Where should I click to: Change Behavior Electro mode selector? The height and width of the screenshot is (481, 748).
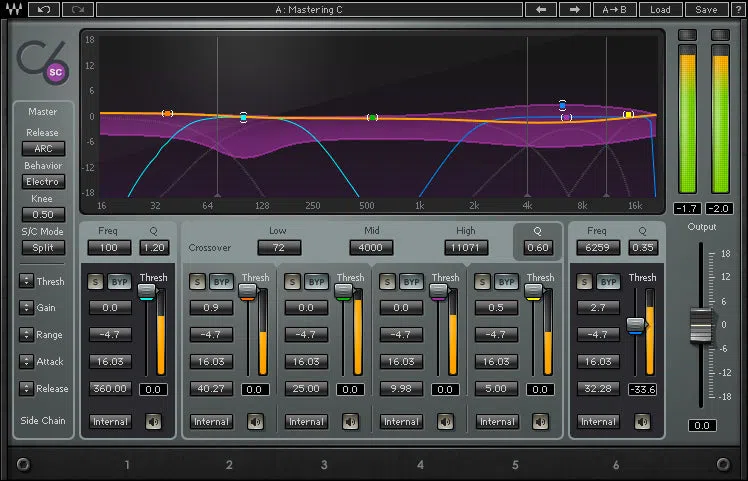point(43,182)
